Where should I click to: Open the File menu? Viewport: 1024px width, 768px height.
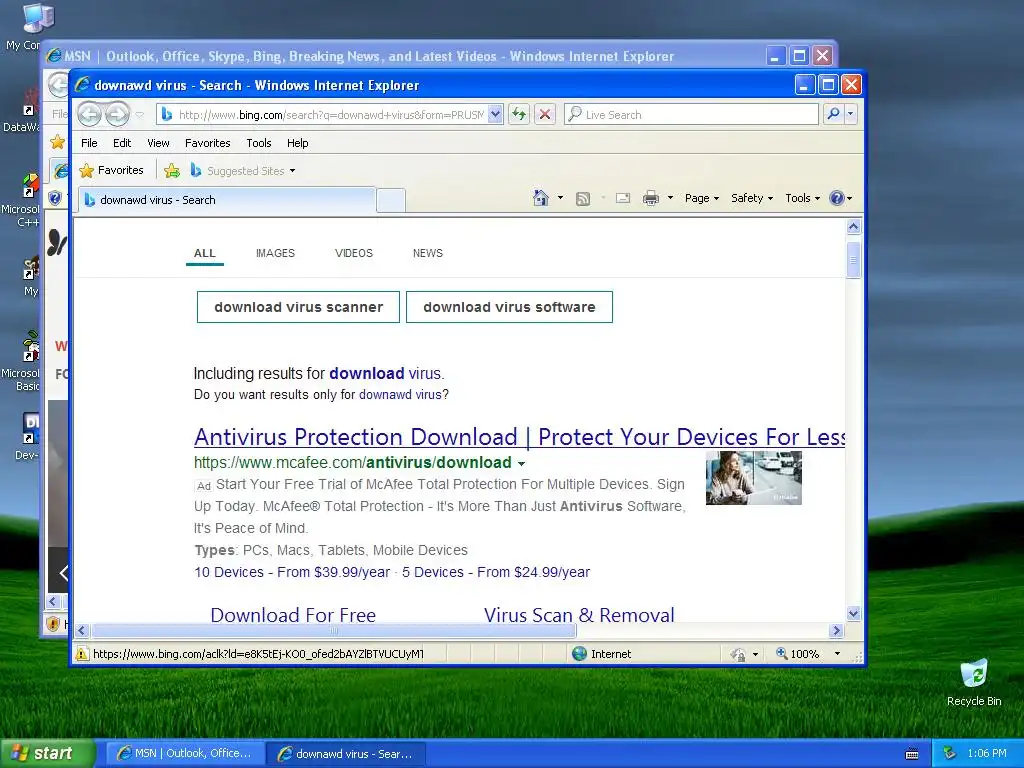pos(89,143)
